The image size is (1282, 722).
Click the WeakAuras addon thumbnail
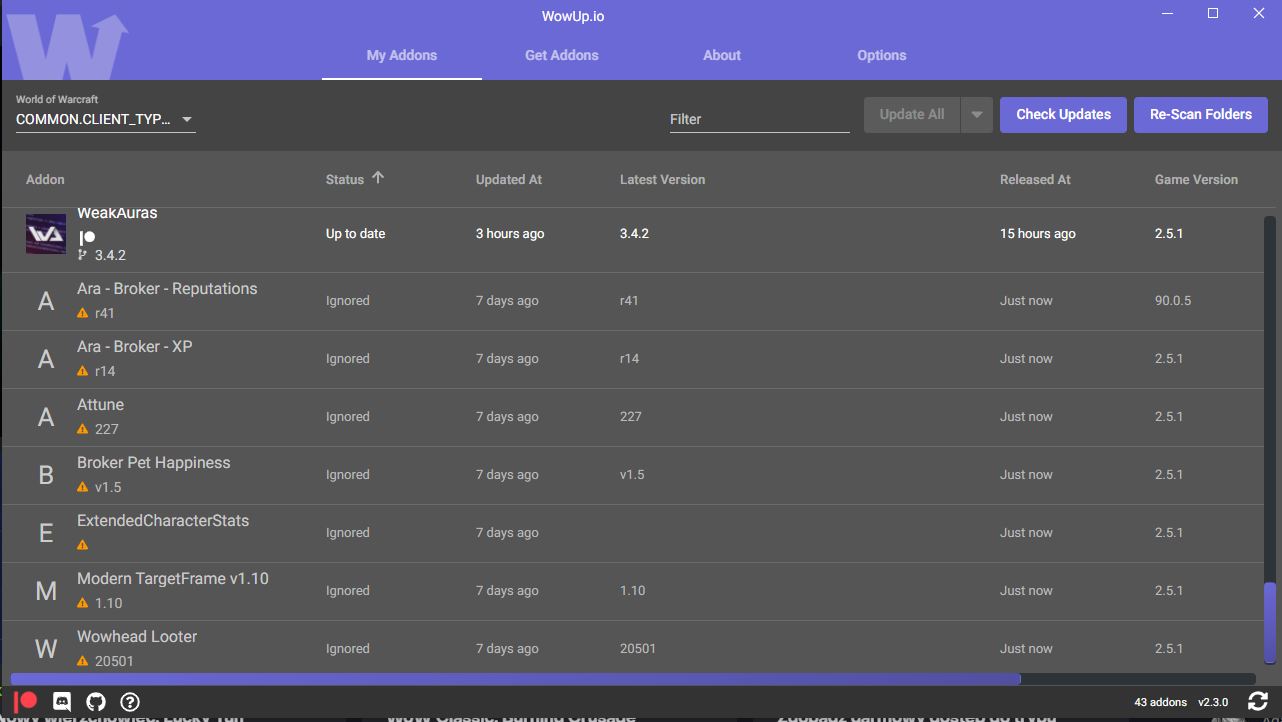45,234
